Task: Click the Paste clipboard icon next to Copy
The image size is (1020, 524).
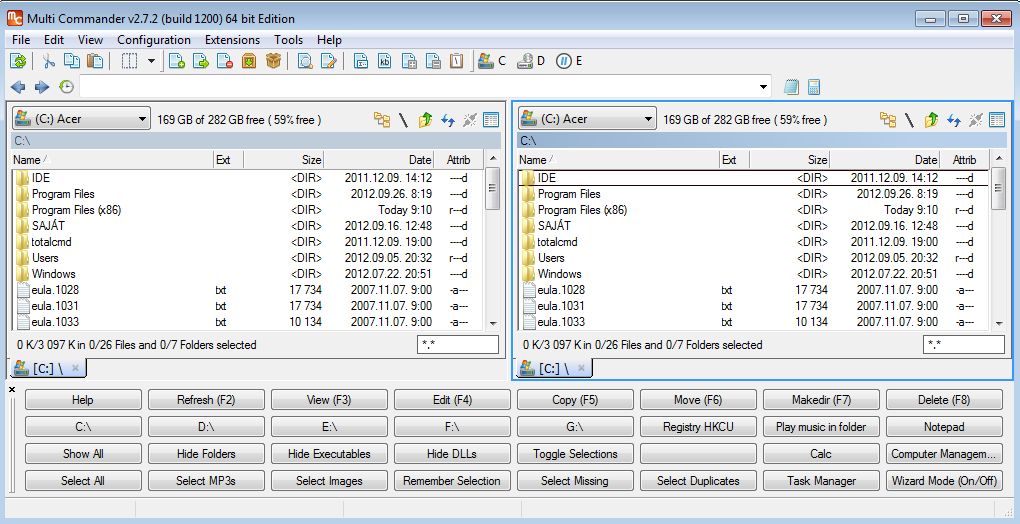Action: (95, 61)
